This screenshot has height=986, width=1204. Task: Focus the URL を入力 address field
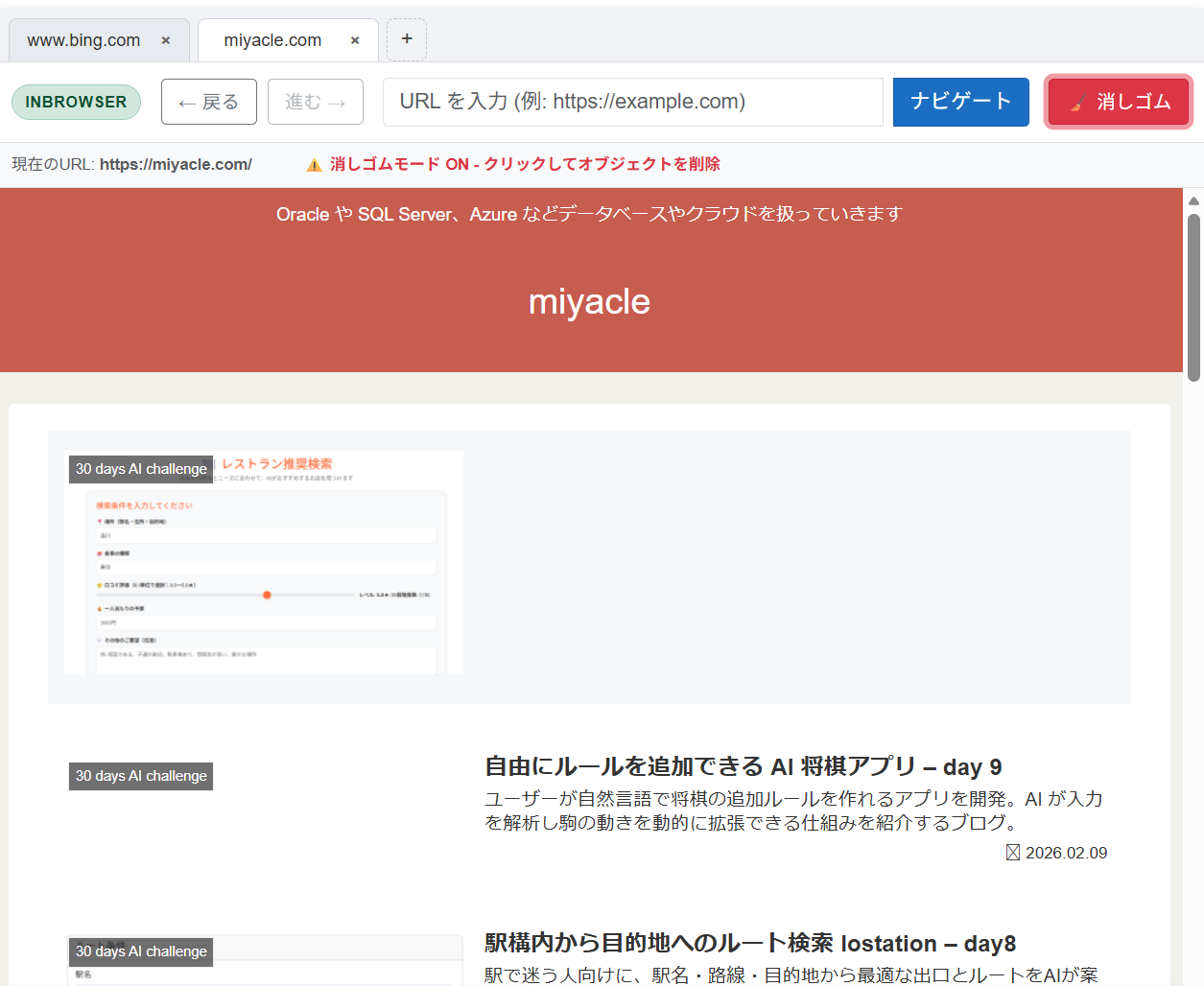(x=632, y=102)
